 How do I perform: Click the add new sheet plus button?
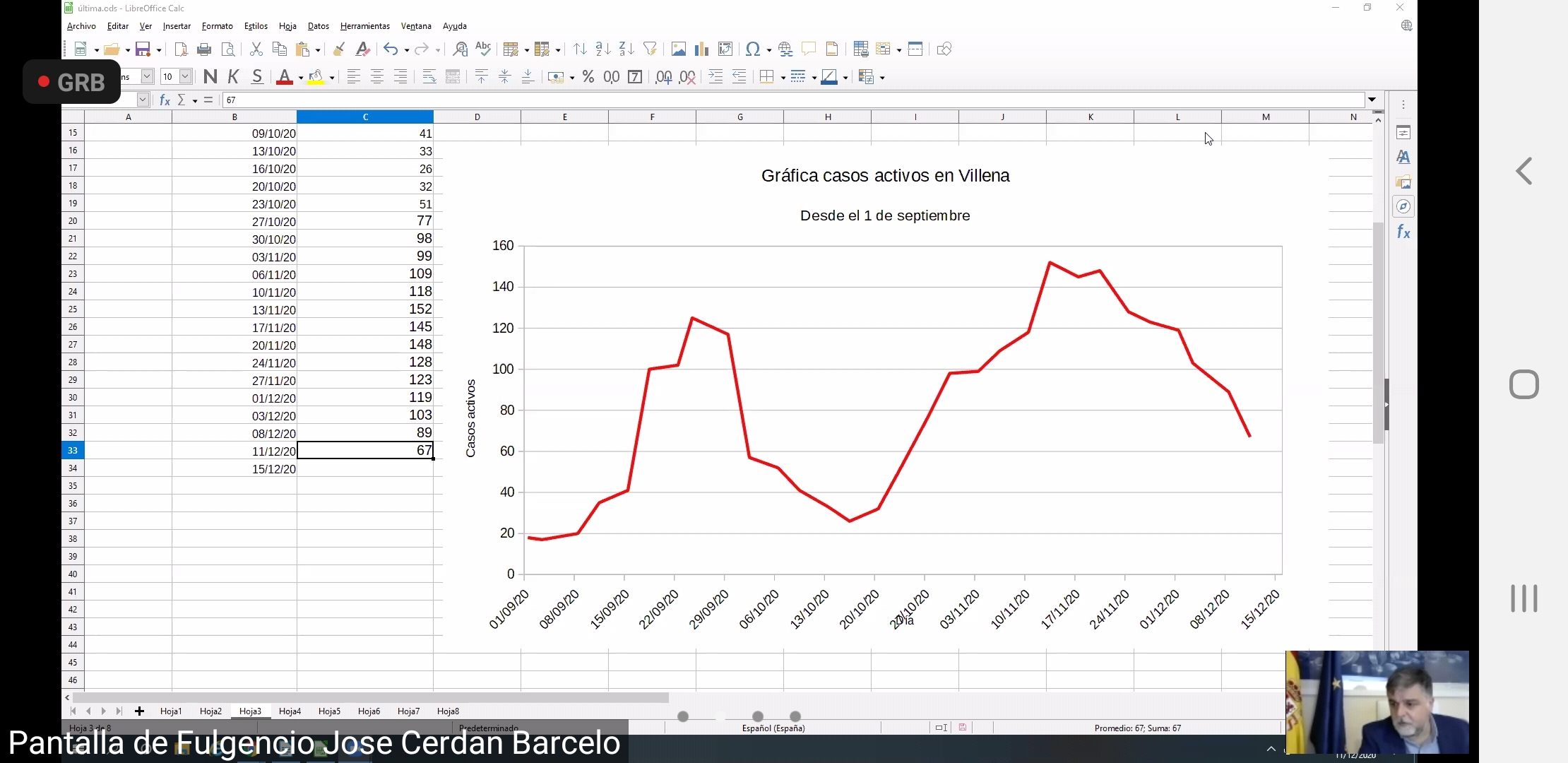click(139, 711)
